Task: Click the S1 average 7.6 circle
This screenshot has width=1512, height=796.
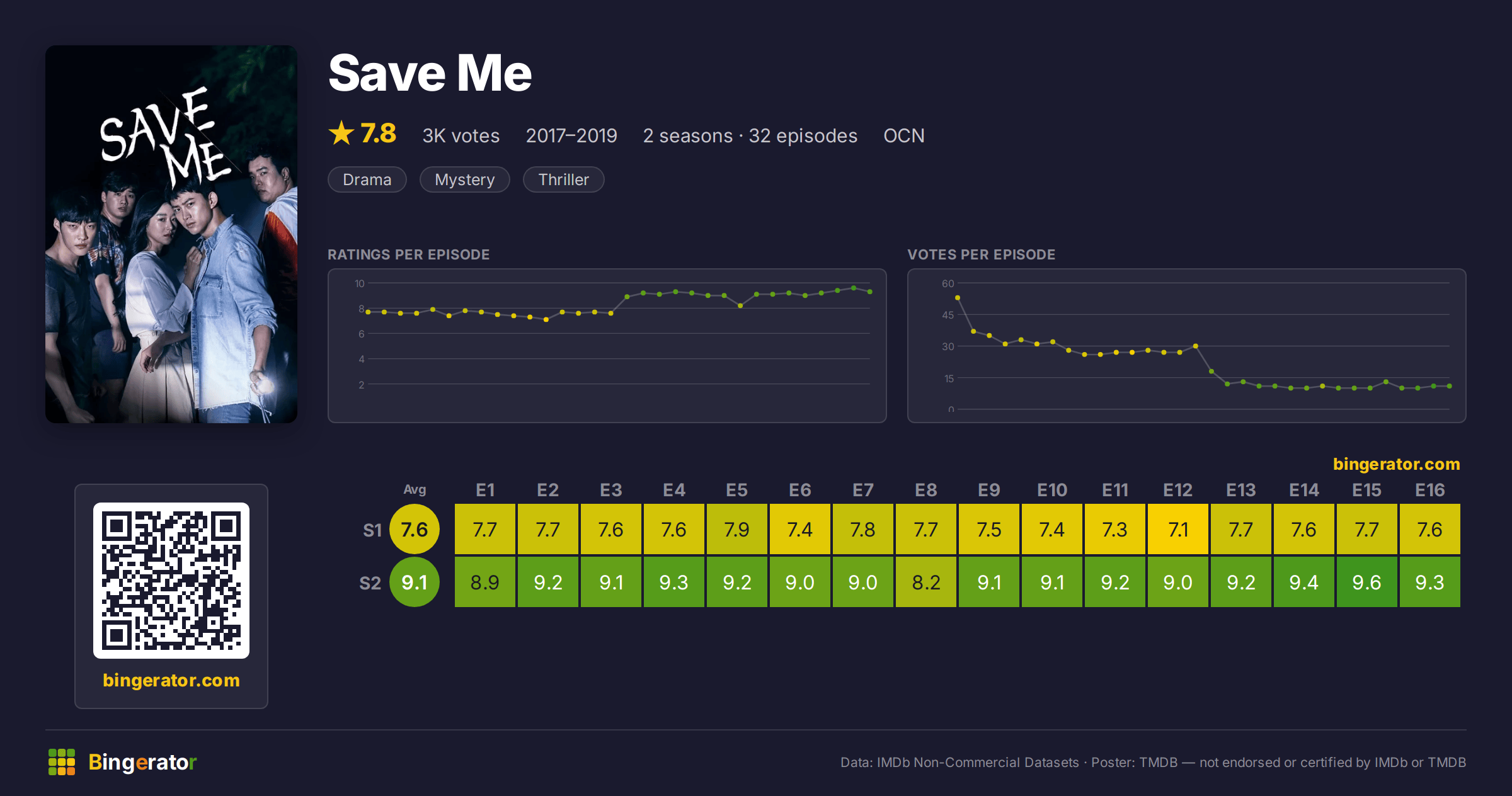Action: [415, 529]
